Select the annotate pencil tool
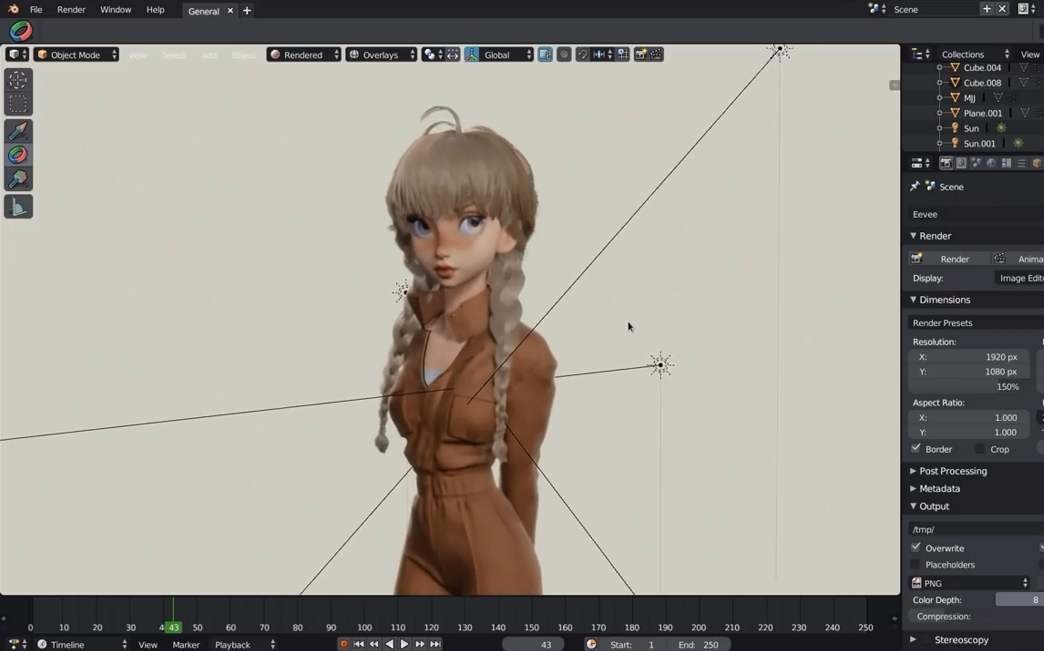Screen dimensions: 1044x651 (x=18, y=130)
